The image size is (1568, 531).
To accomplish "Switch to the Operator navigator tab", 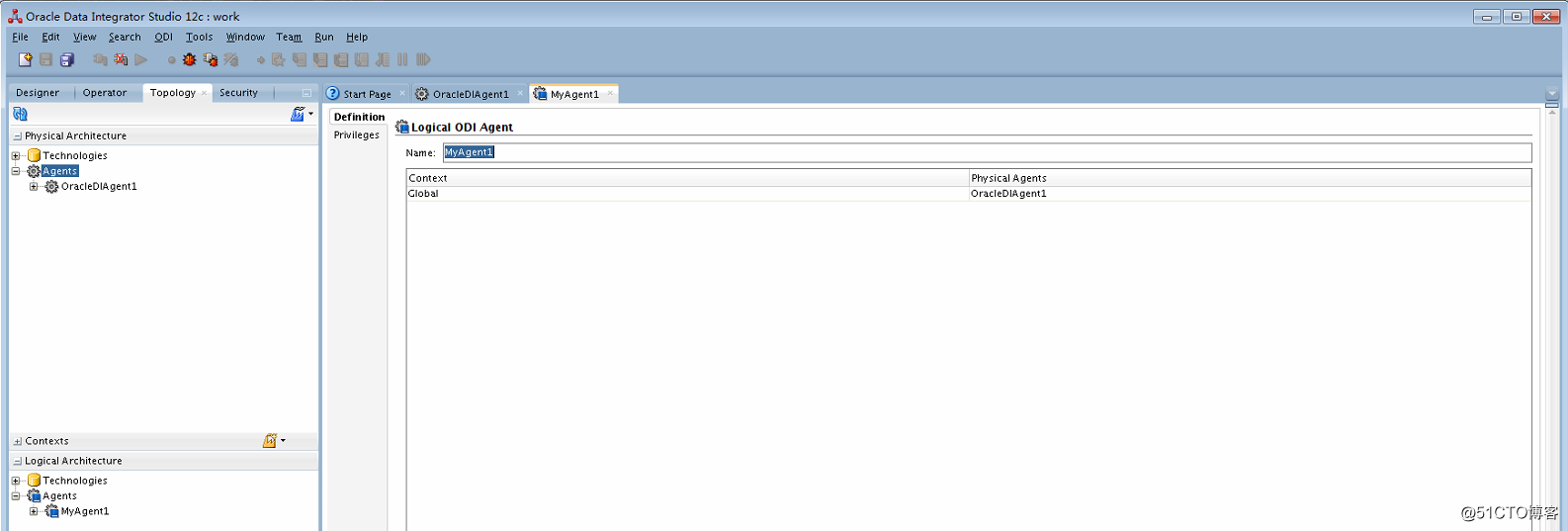I will click(105, 93).
